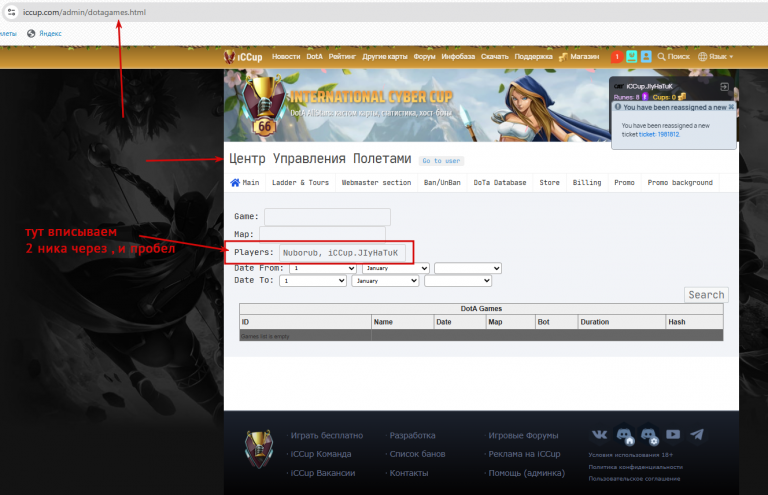Open Другие карты in top menu

tap(384, 57)
